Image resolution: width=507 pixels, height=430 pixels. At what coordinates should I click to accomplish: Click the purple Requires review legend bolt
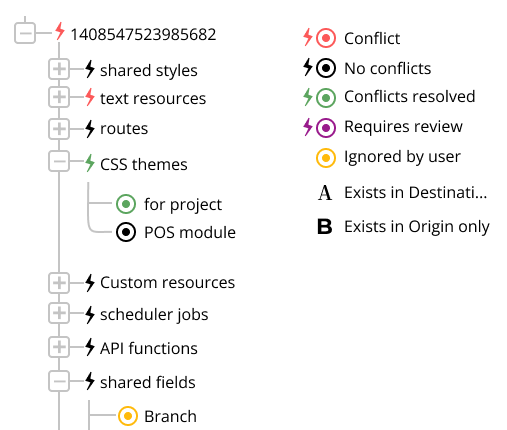308,127
